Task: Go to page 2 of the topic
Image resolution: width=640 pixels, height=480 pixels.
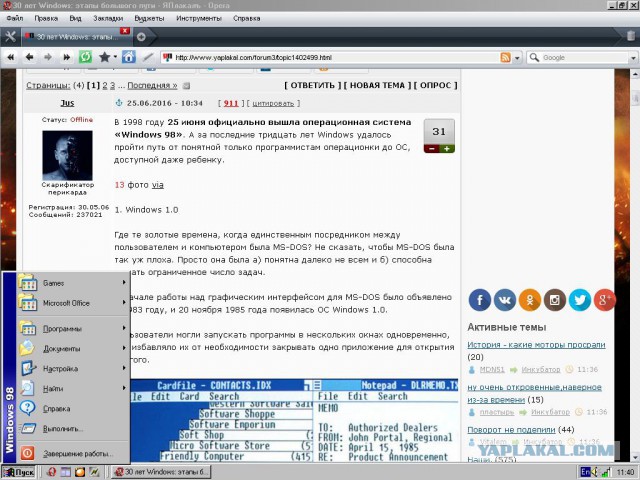Action: click(105, 86)
